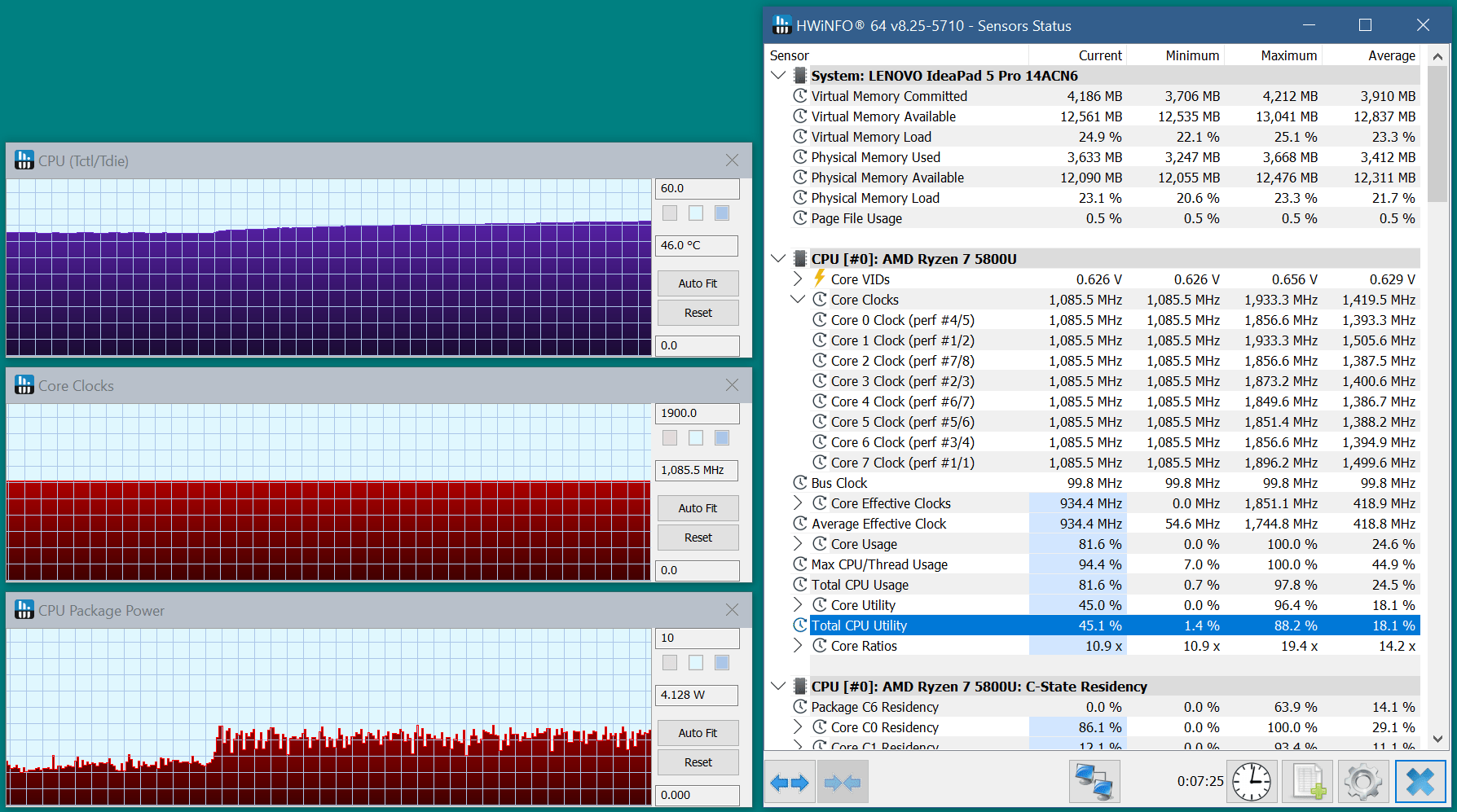Image resolution: width=1457 pixels, height=812 pixels.
Task: Click the sensor list scroll down arrow
Action: 1437,739
